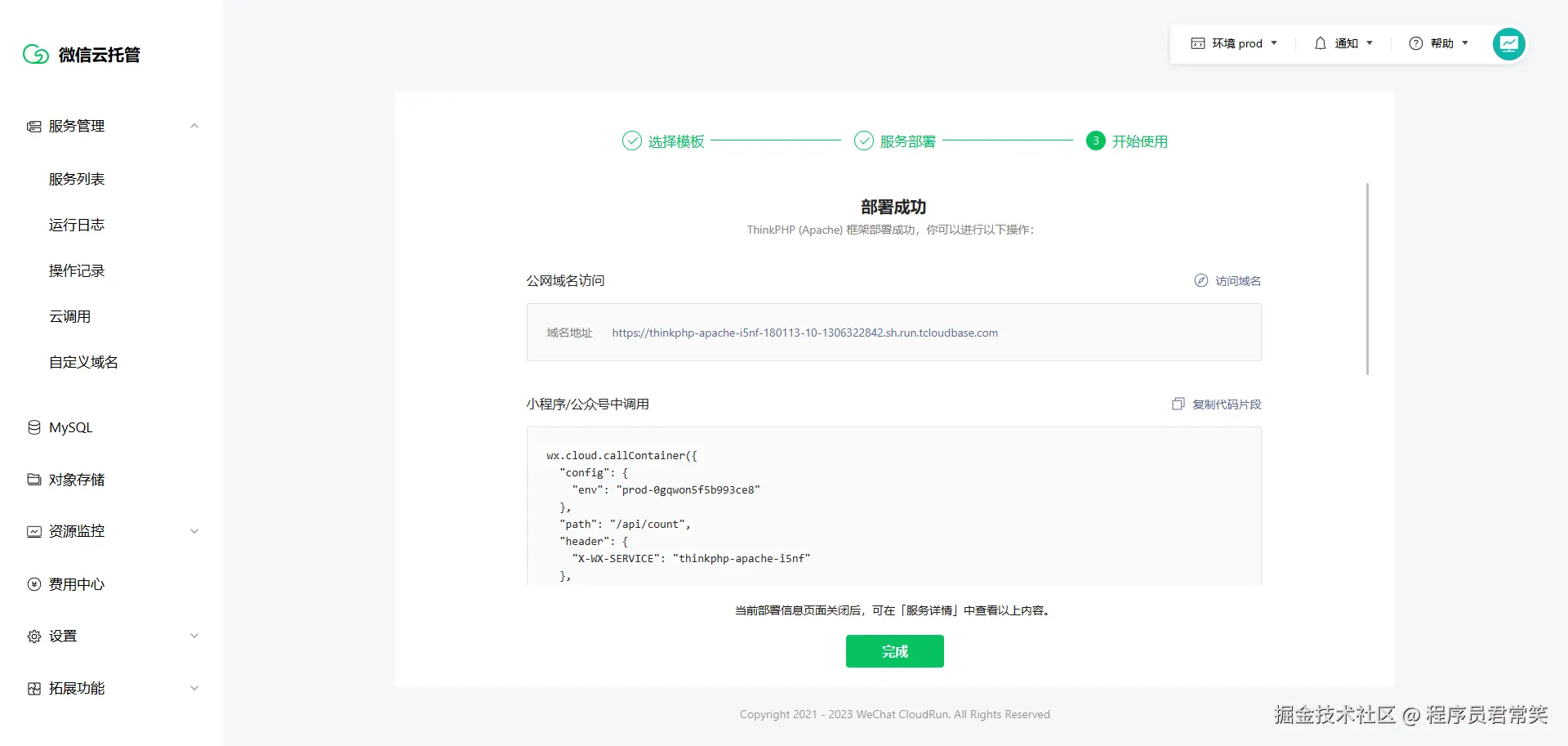
Task: Click the WeChat Cloud Hosting logo icon
Action: [36, 55]
